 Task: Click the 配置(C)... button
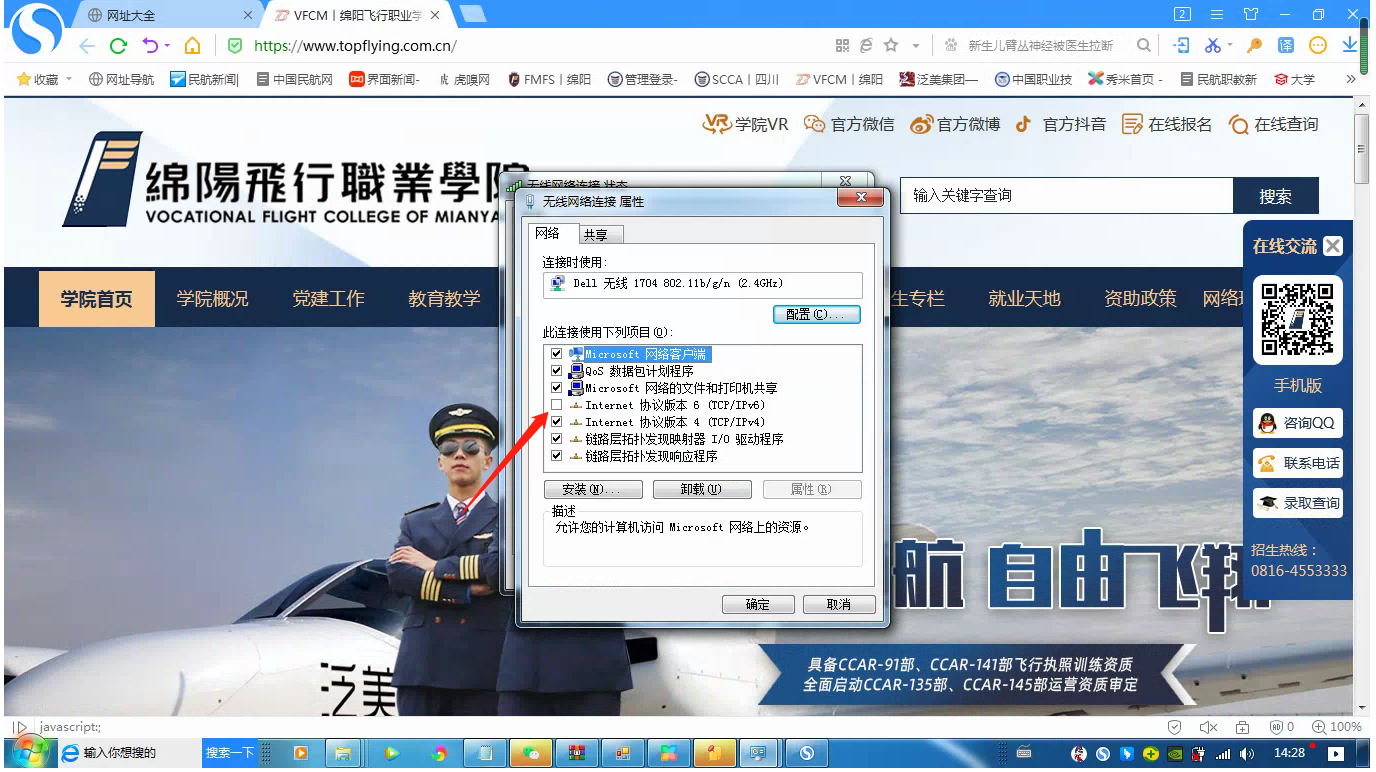point(816,314)
